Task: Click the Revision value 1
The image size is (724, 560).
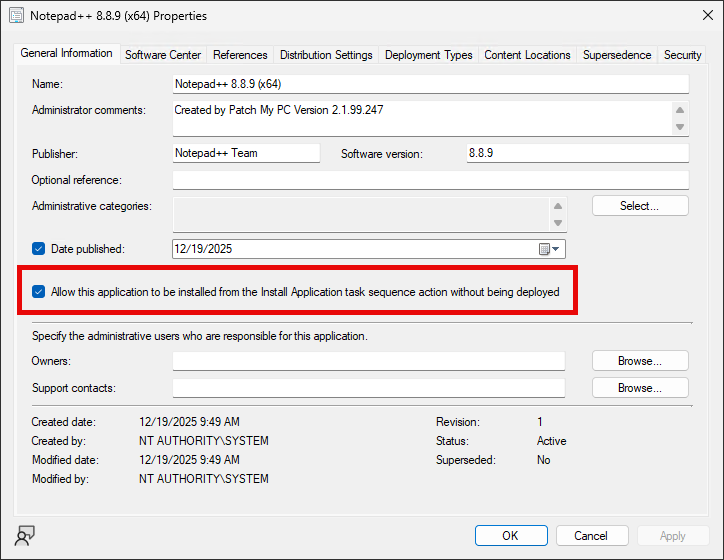Action: click(540, 422)
